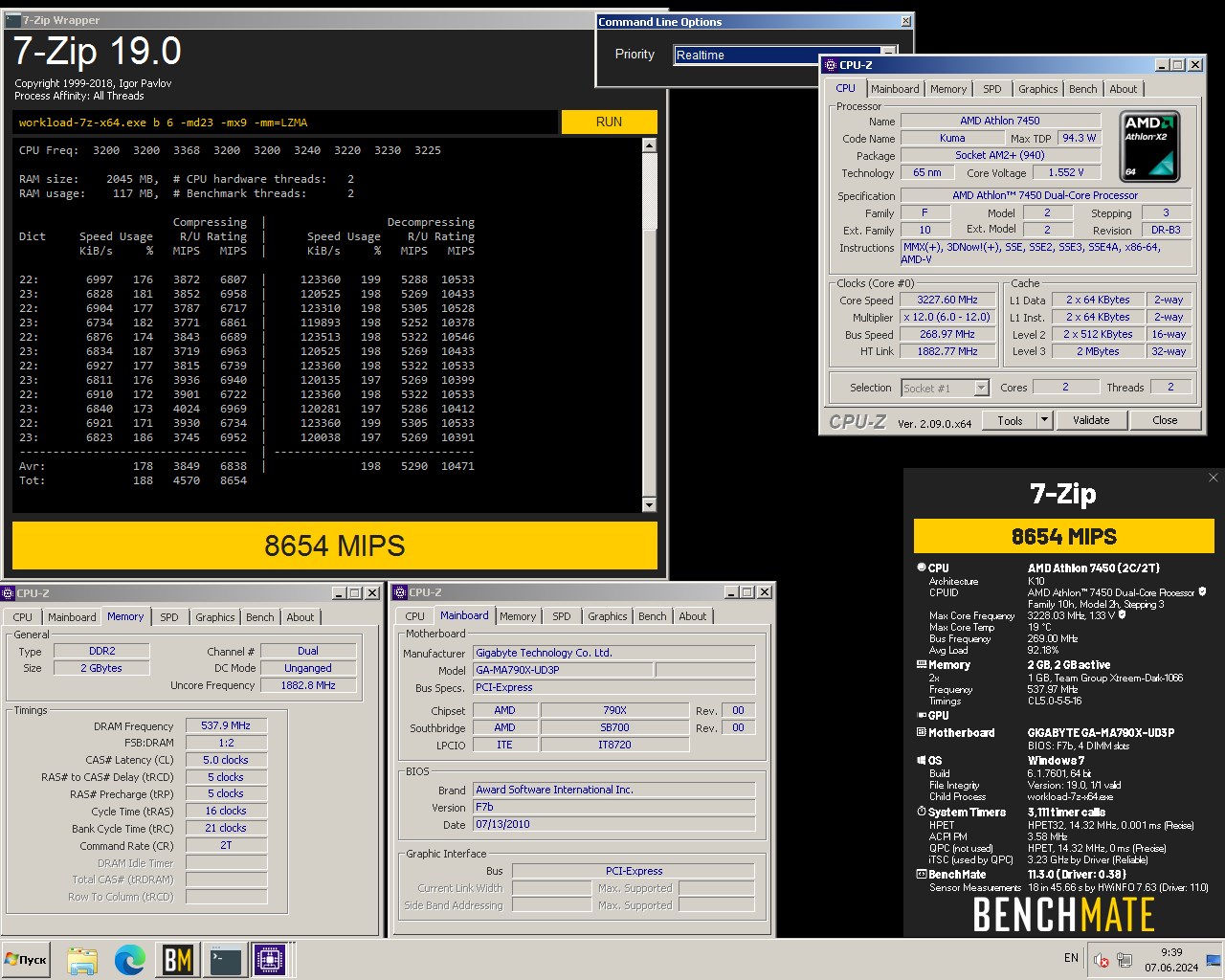
Task: Launch Microsoft Edge from the taskbar
Action: 130,960
